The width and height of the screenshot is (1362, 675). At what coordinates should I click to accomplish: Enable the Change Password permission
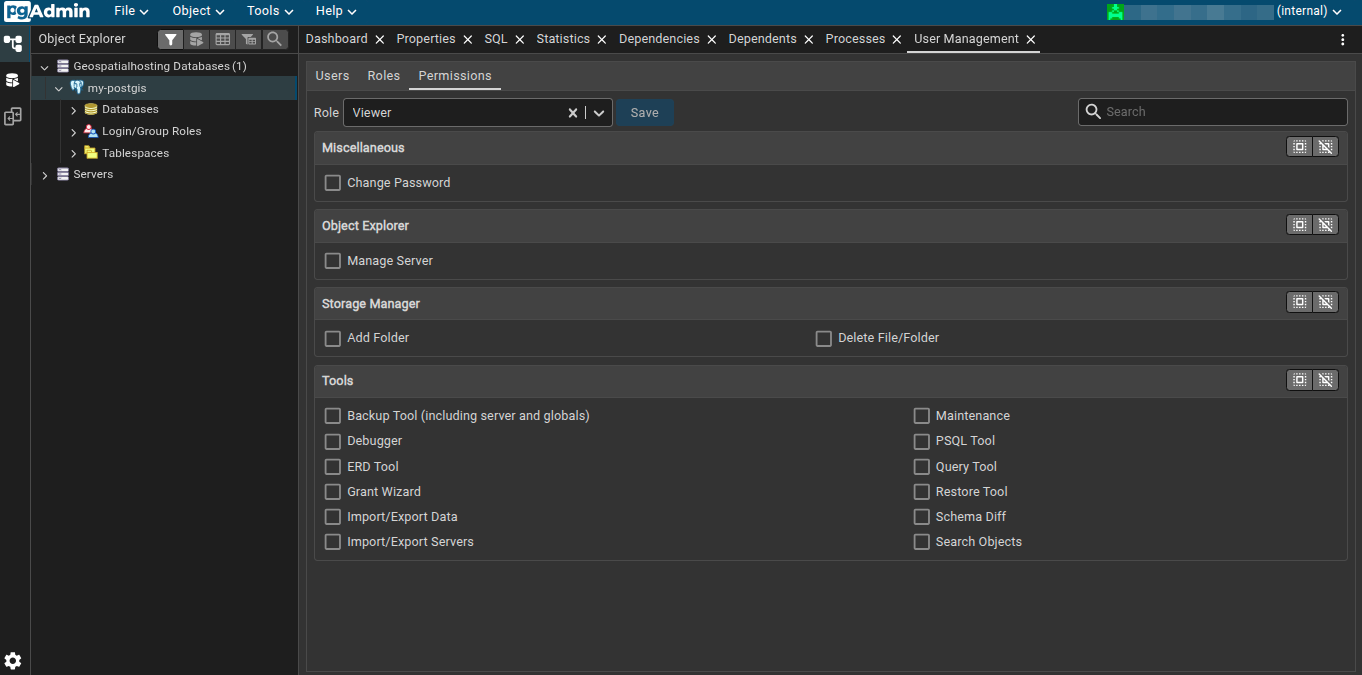coord(332,183)
